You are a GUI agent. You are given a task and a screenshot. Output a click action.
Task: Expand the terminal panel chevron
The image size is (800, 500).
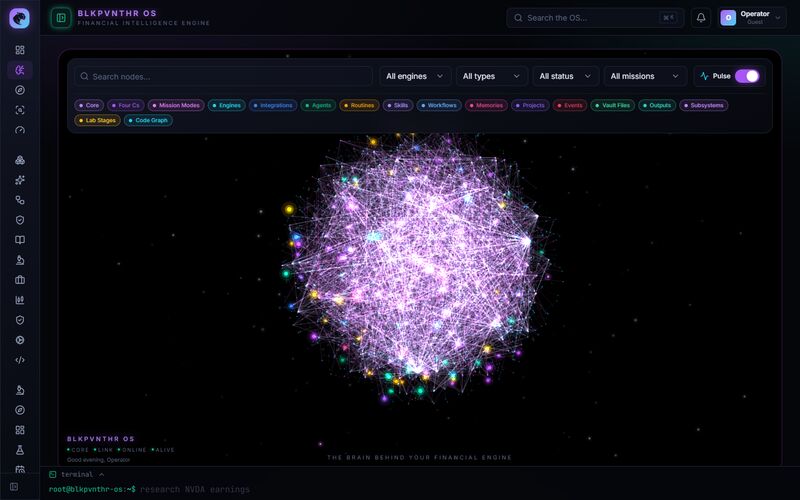point(102,474)
